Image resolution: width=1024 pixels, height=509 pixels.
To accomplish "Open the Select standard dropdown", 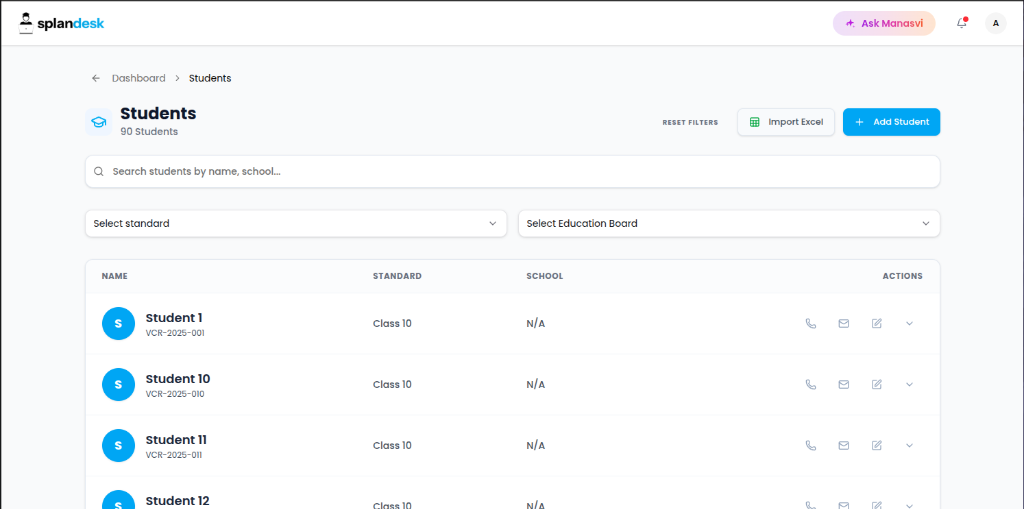I will click(296, 223).
